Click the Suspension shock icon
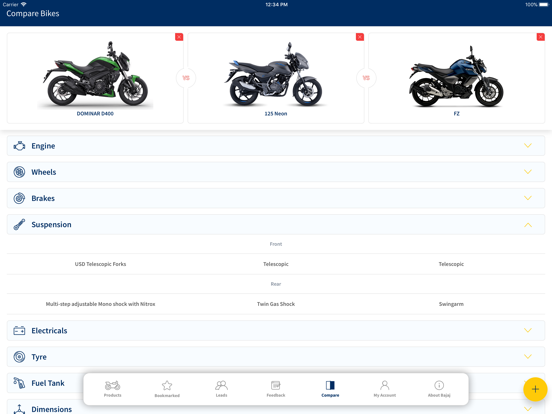 [19, 224]
